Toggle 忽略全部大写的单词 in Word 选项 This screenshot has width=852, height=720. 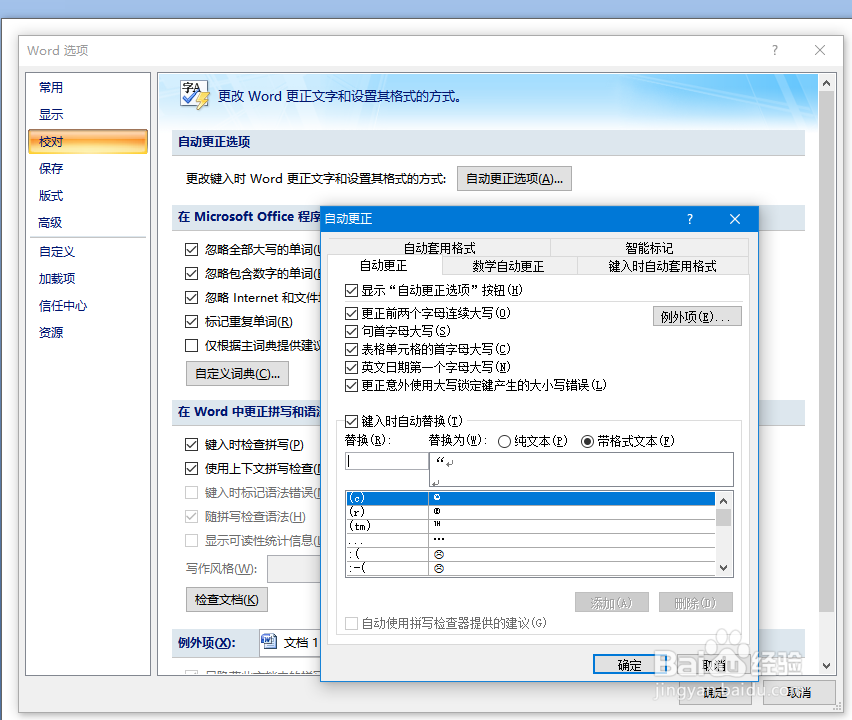[191, 249]
